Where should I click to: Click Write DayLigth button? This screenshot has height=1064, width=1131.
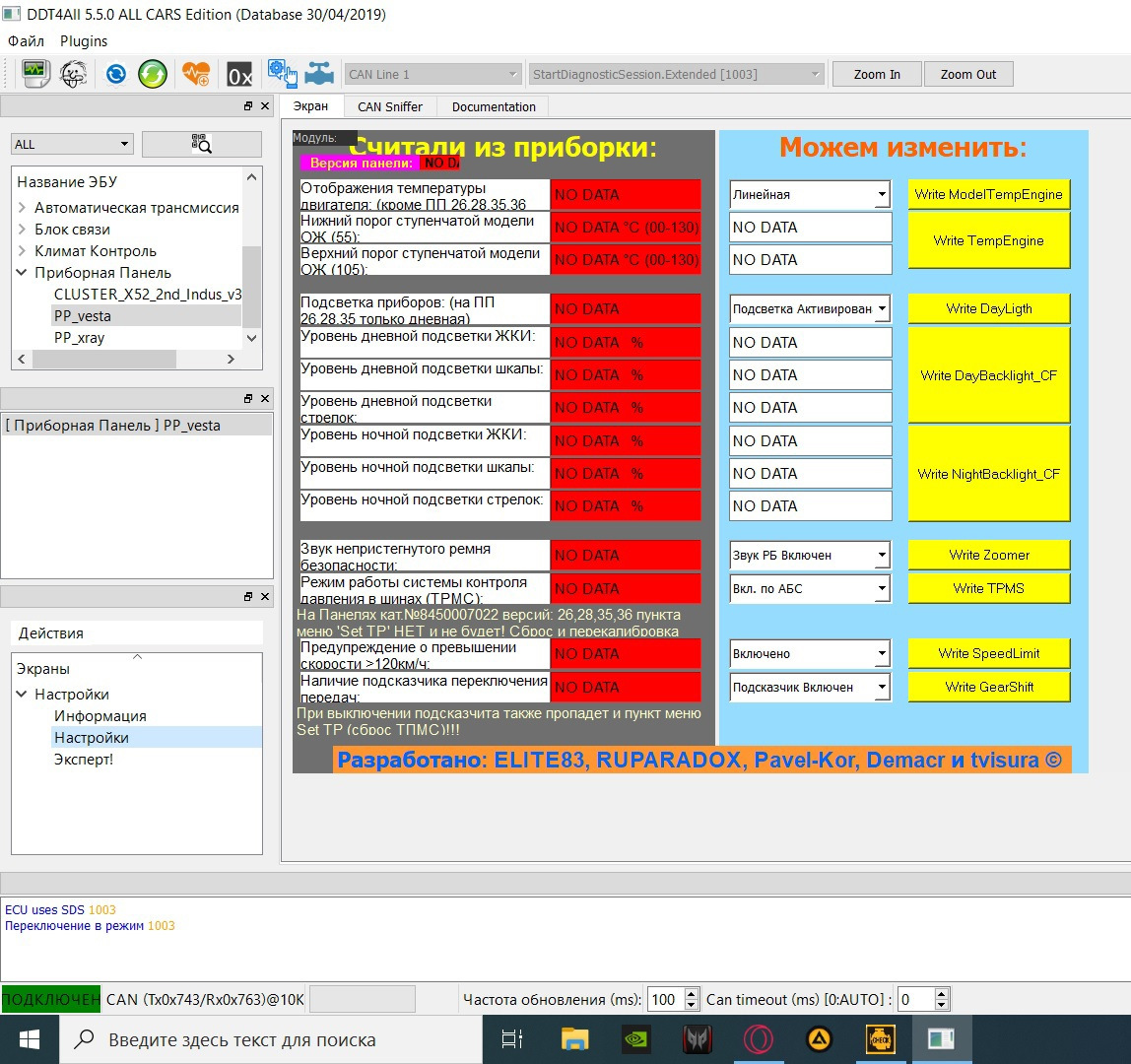(988, 308)
